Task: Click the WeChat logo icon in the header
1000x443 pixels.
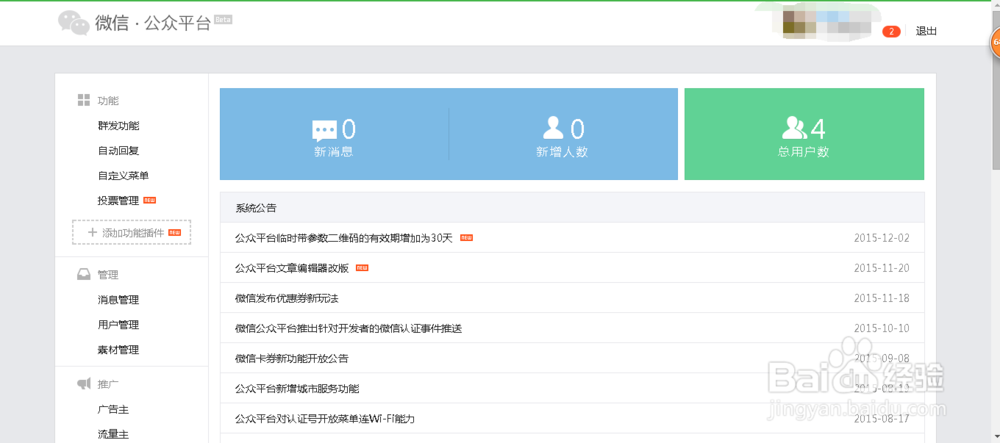Action: point(74,23)
